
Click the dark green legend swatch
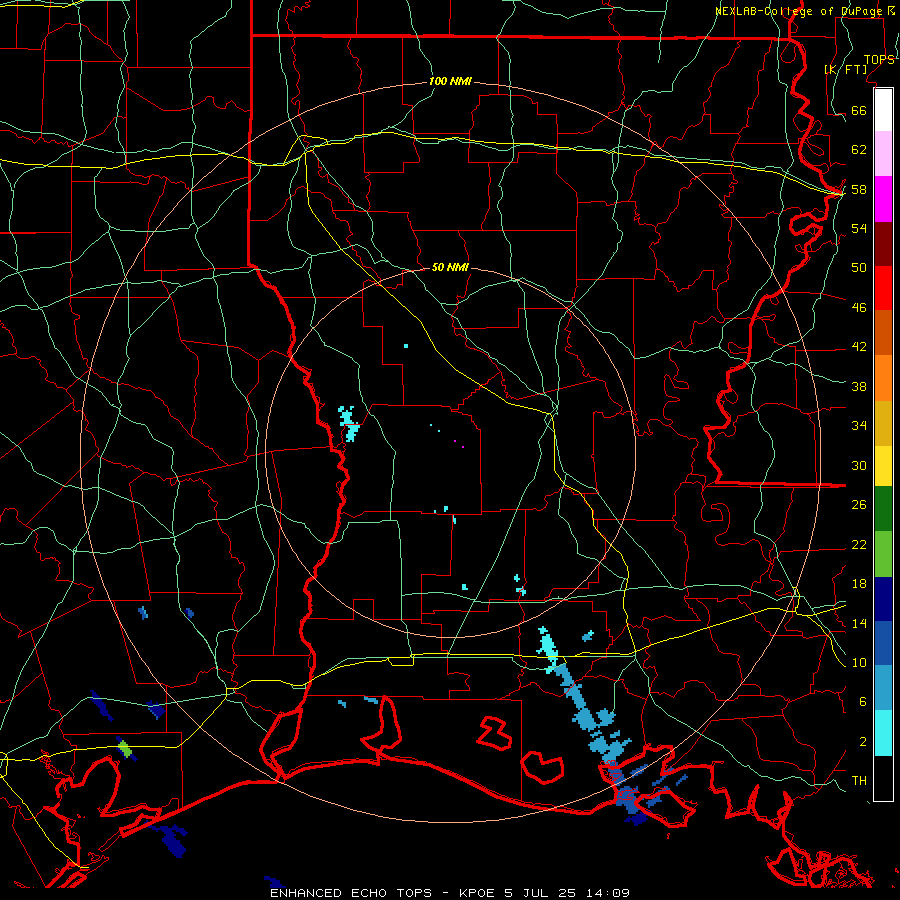point(883,509)
